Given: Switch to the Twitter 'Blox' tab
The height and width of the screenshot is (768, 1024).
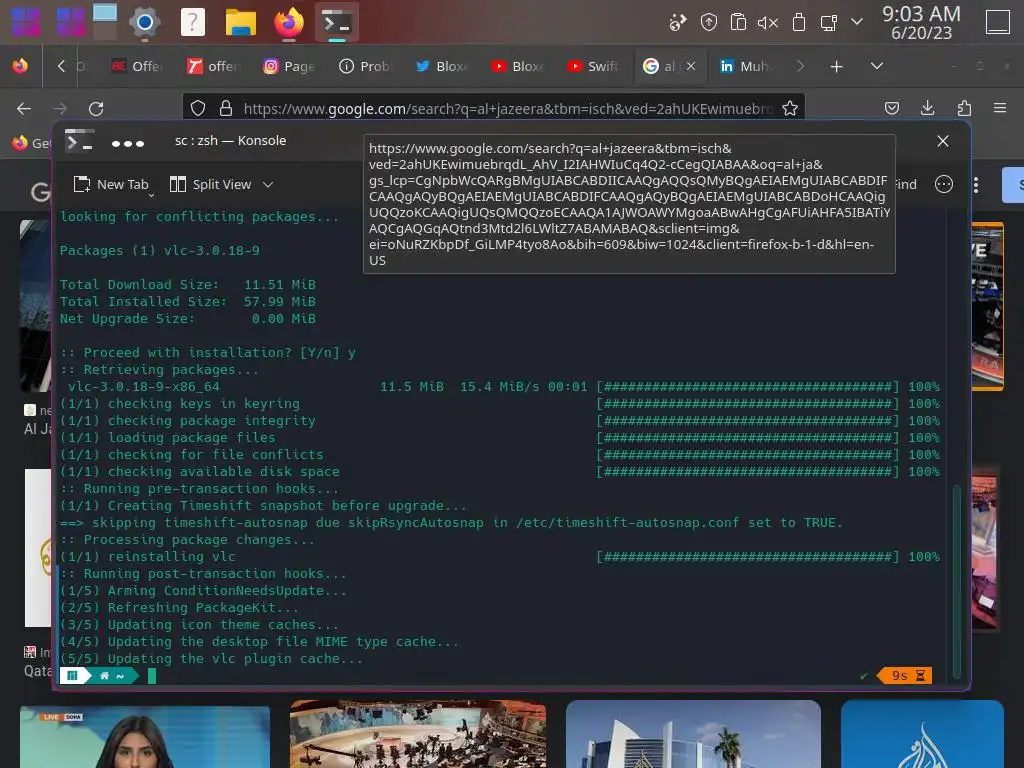Looking at the screenshot, I should 441,66.
